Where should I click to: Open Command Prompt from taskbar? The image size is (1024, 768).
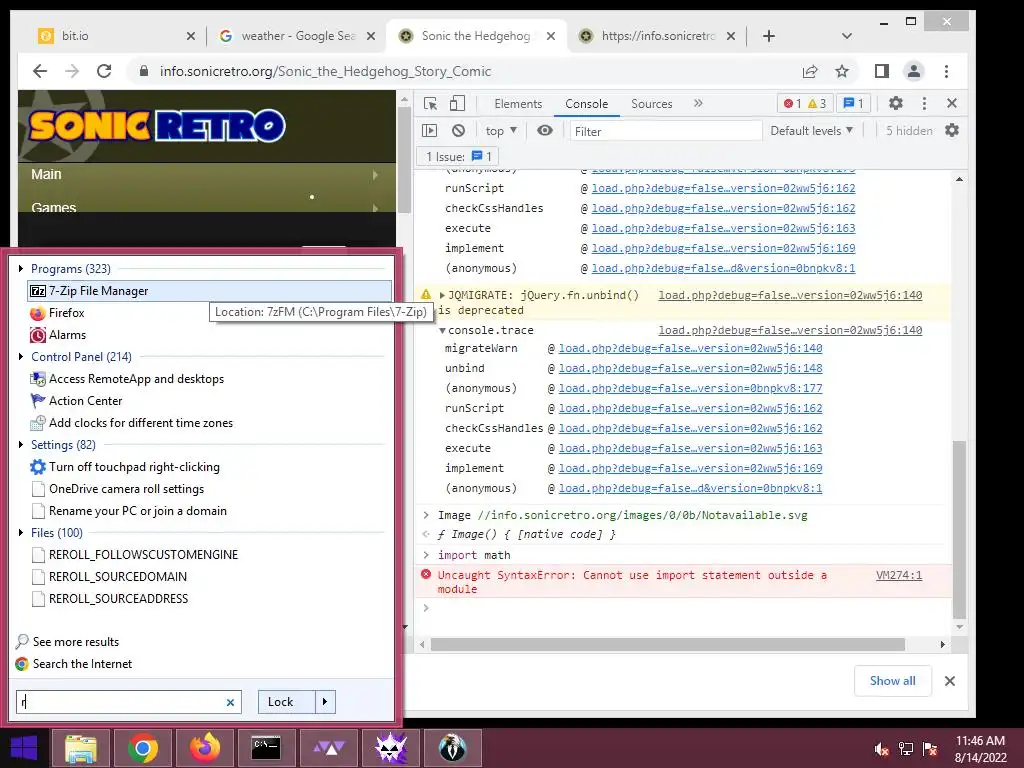click(266, 748)
